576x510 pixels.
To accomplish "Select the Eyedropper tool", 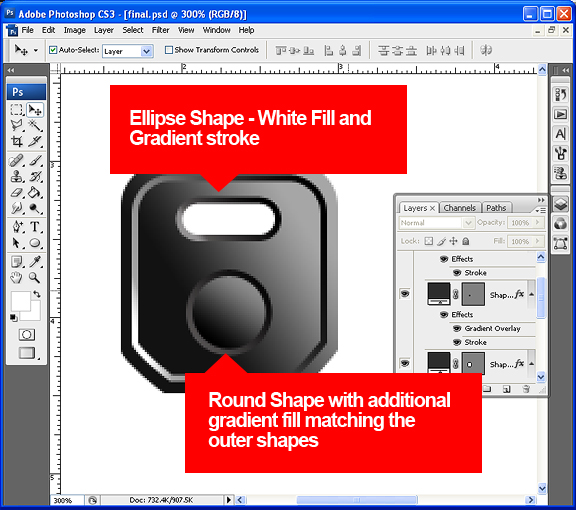I will tap(35, 262).
